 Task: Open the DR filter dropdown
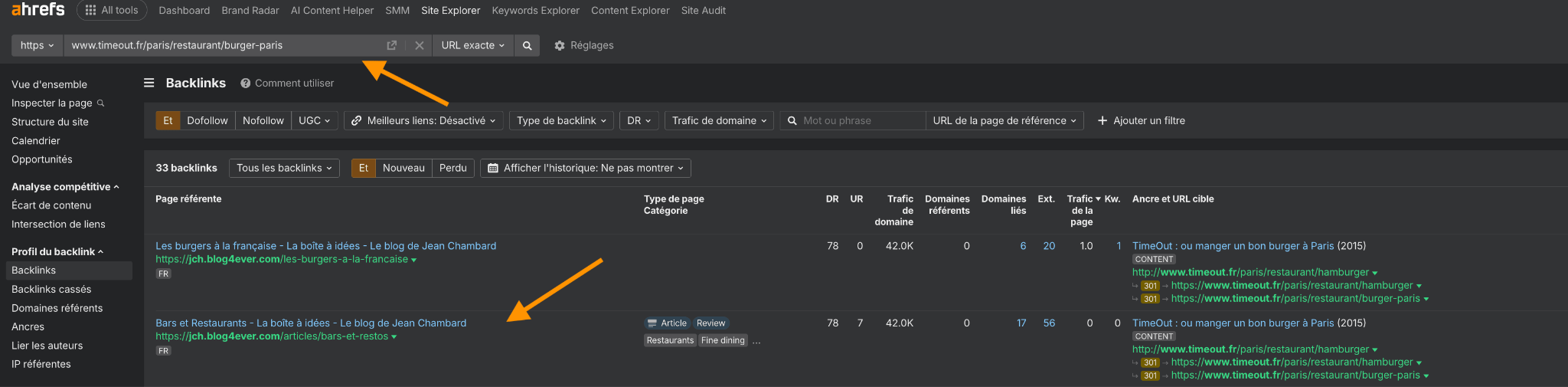click(639, 120)
